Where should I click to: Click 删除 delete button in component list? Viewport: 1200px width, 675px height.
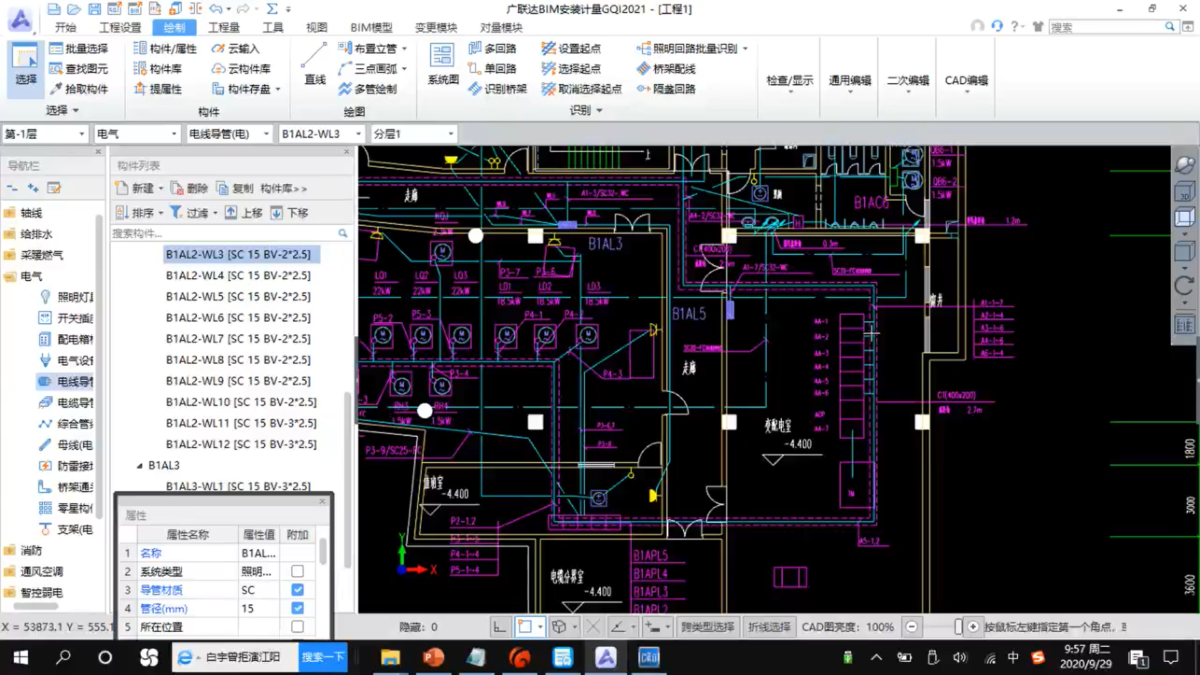pyautogui.click(x=189, y=188)
